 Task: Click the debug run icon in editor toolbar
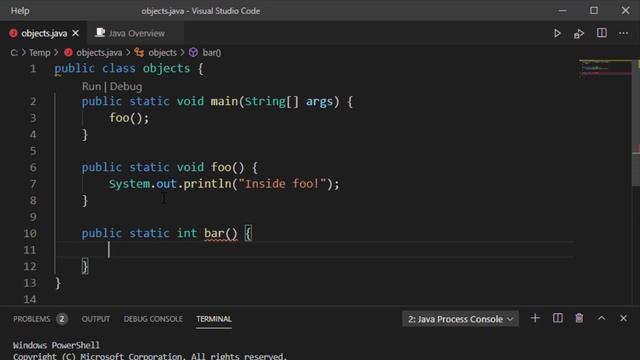coord(579,33)
